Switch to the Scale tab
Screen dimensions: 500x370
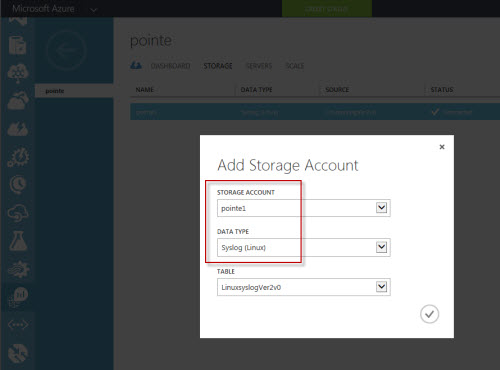tap(295, 66)
